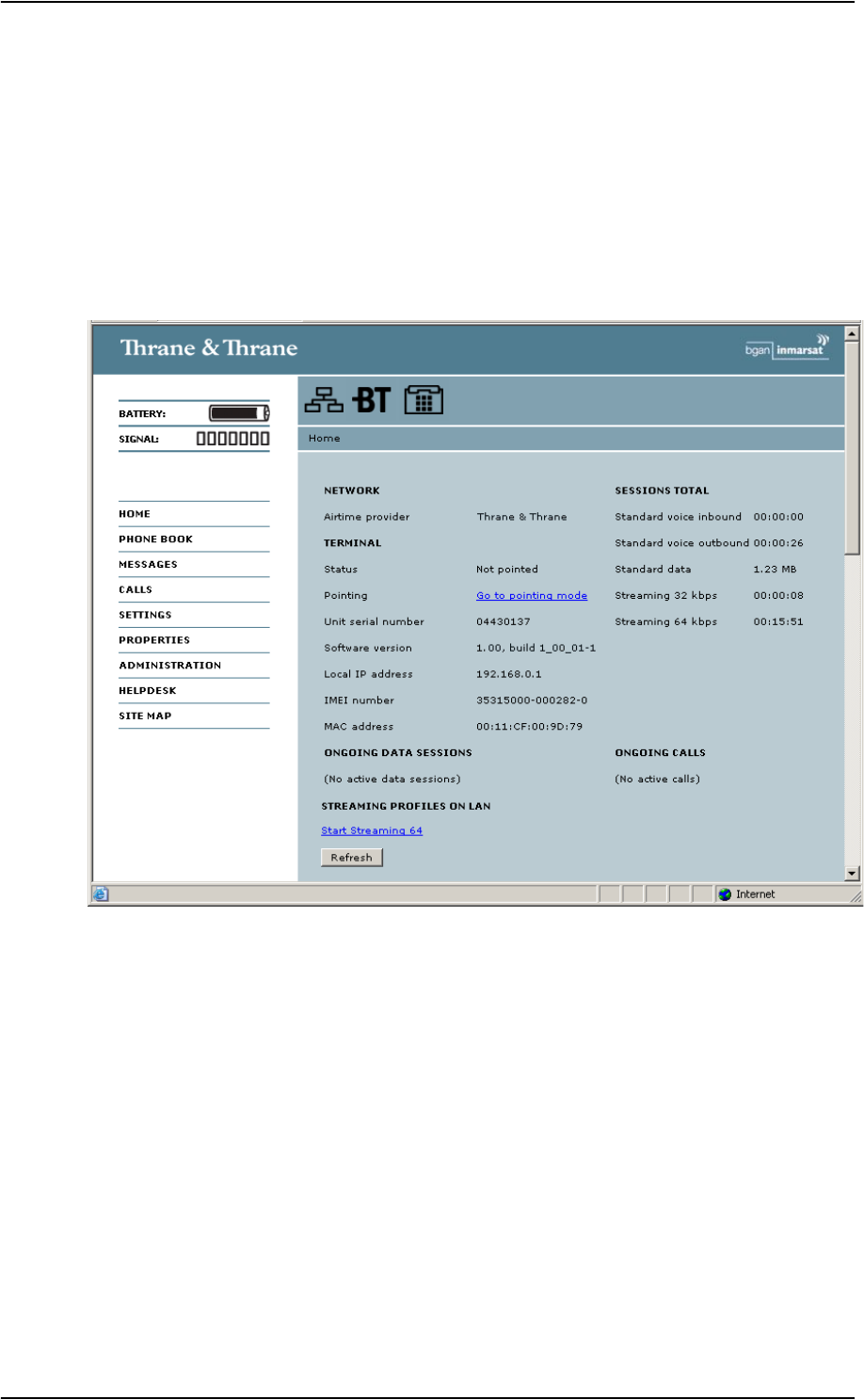Click the TERMINAL heading
Screen dimensions: 864x1400
pyautogui.click(x=353, y=543)
